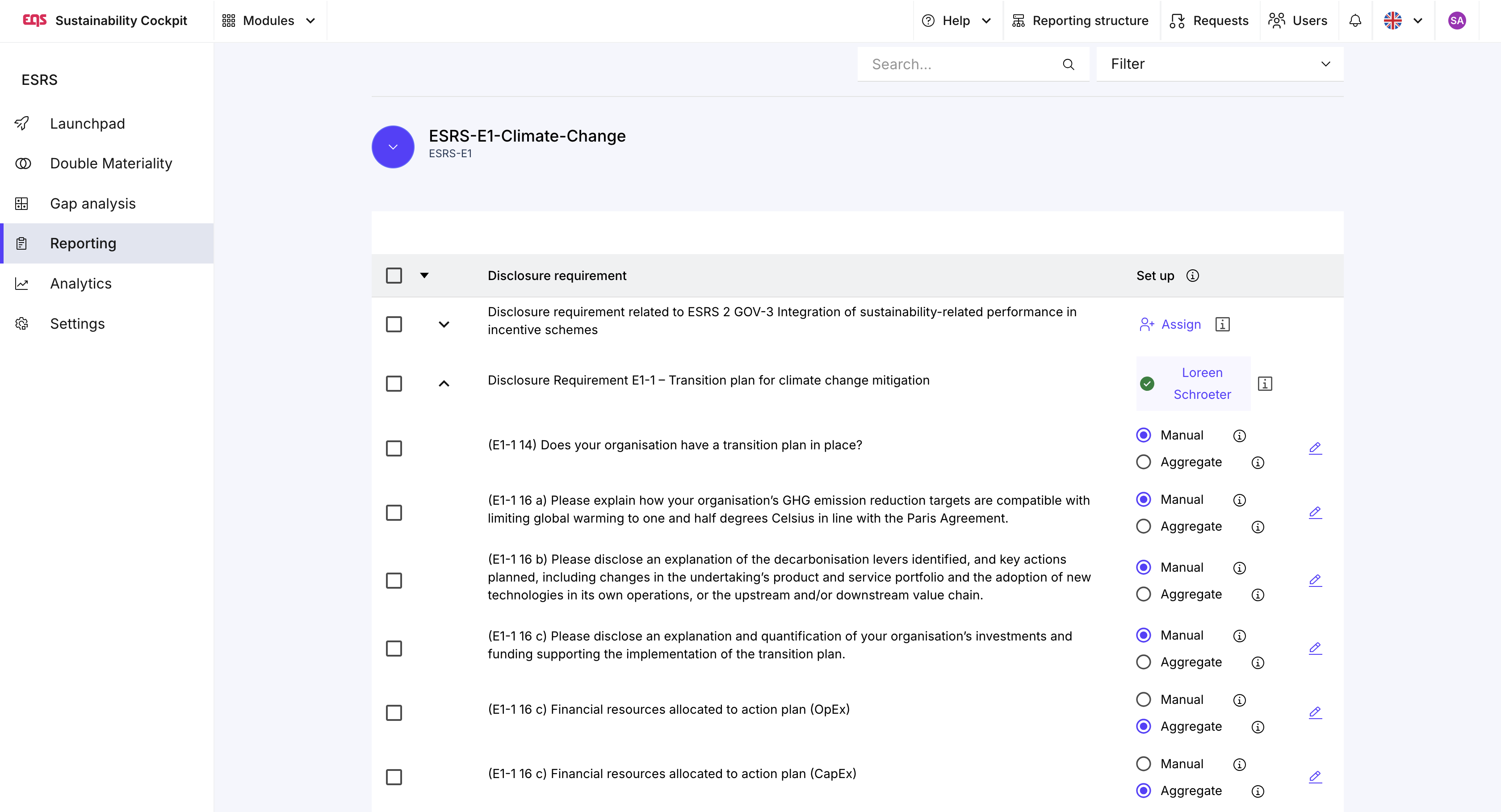Click the notification bell icon

tap(1355, 21)
